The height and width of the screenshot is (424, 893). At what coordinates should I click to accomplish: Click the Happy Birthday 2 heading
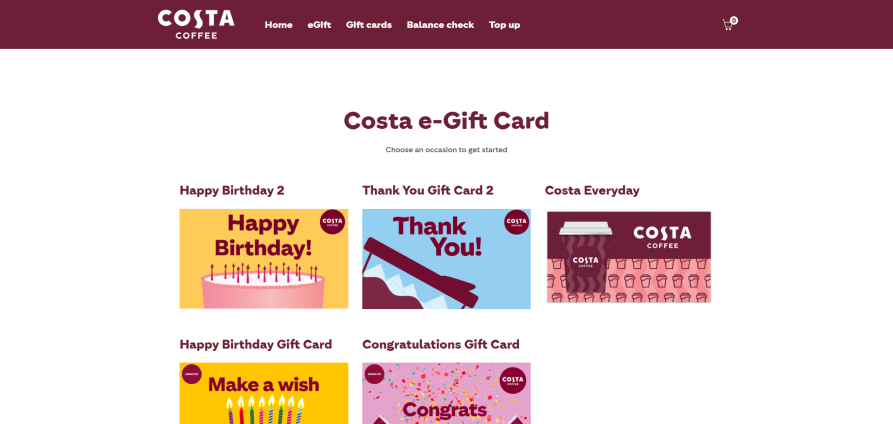coord(232,190)
